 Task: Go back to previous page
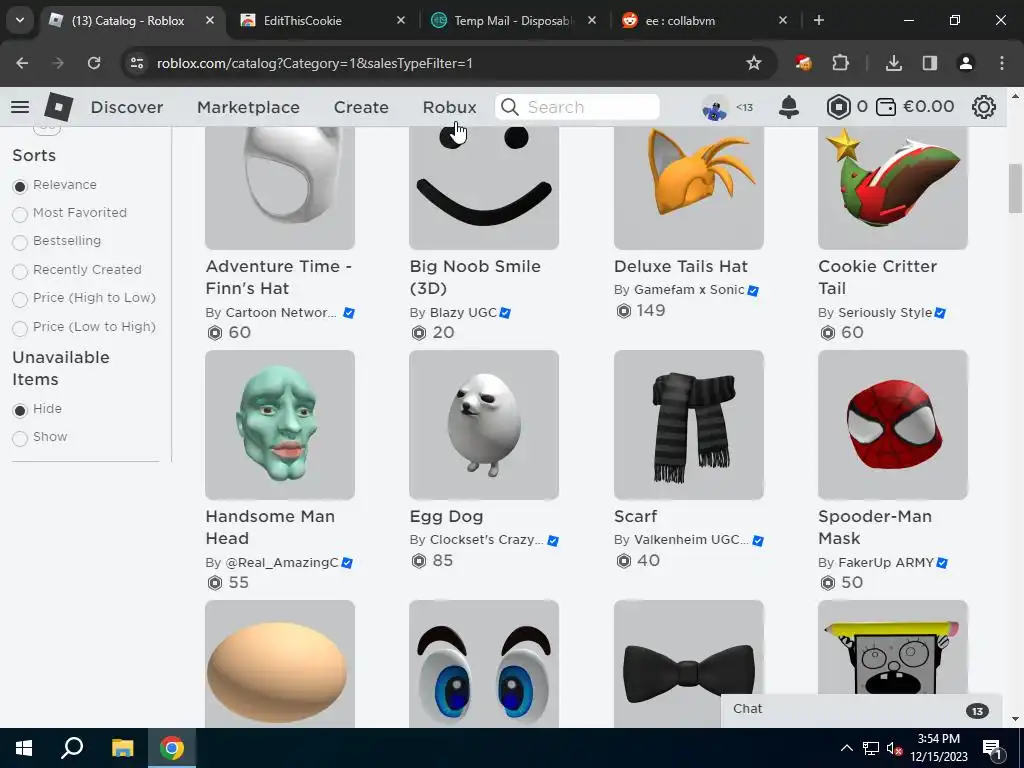(22, 63)
